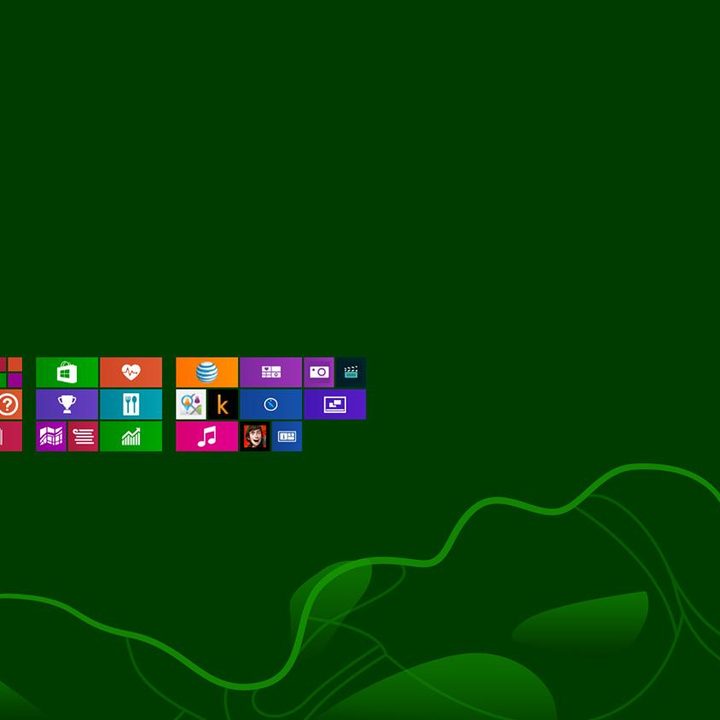Open the Health & Fitness heart tile
This screenshot has width=720, height=720.
[131, 372]
